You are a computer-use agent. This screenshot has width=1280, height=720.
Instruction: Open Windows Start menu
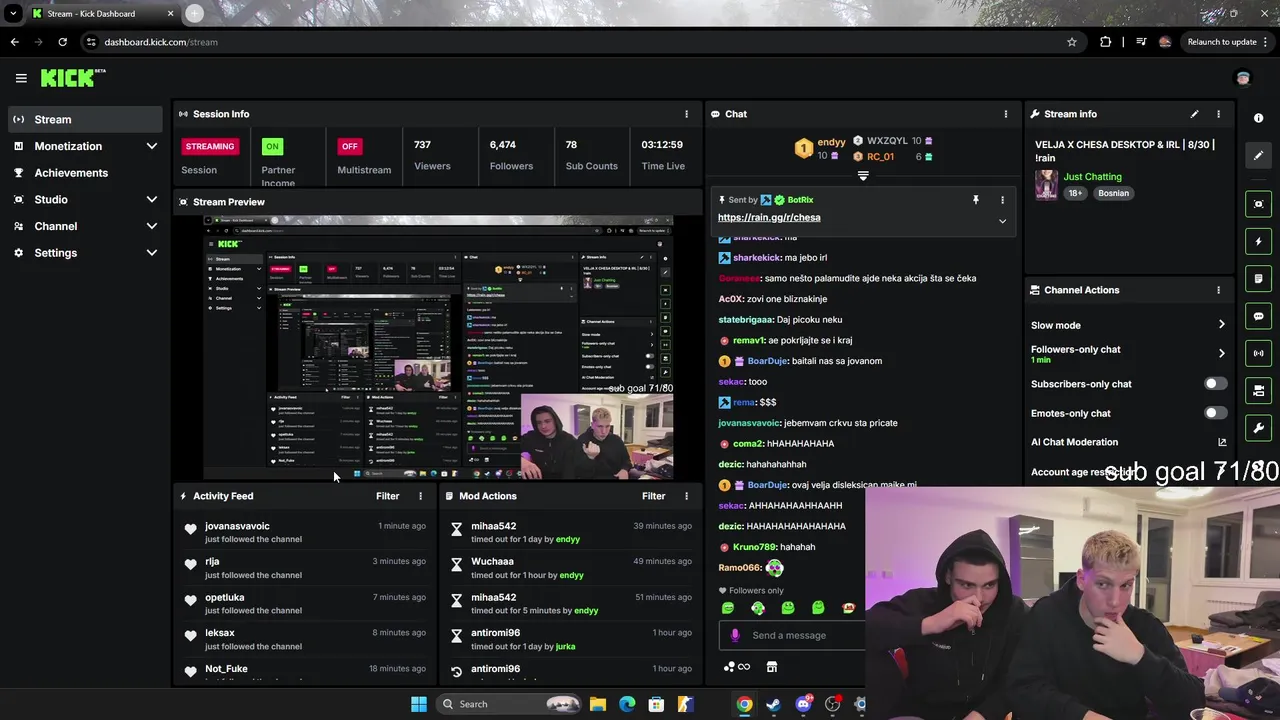(x=419, y=704)
